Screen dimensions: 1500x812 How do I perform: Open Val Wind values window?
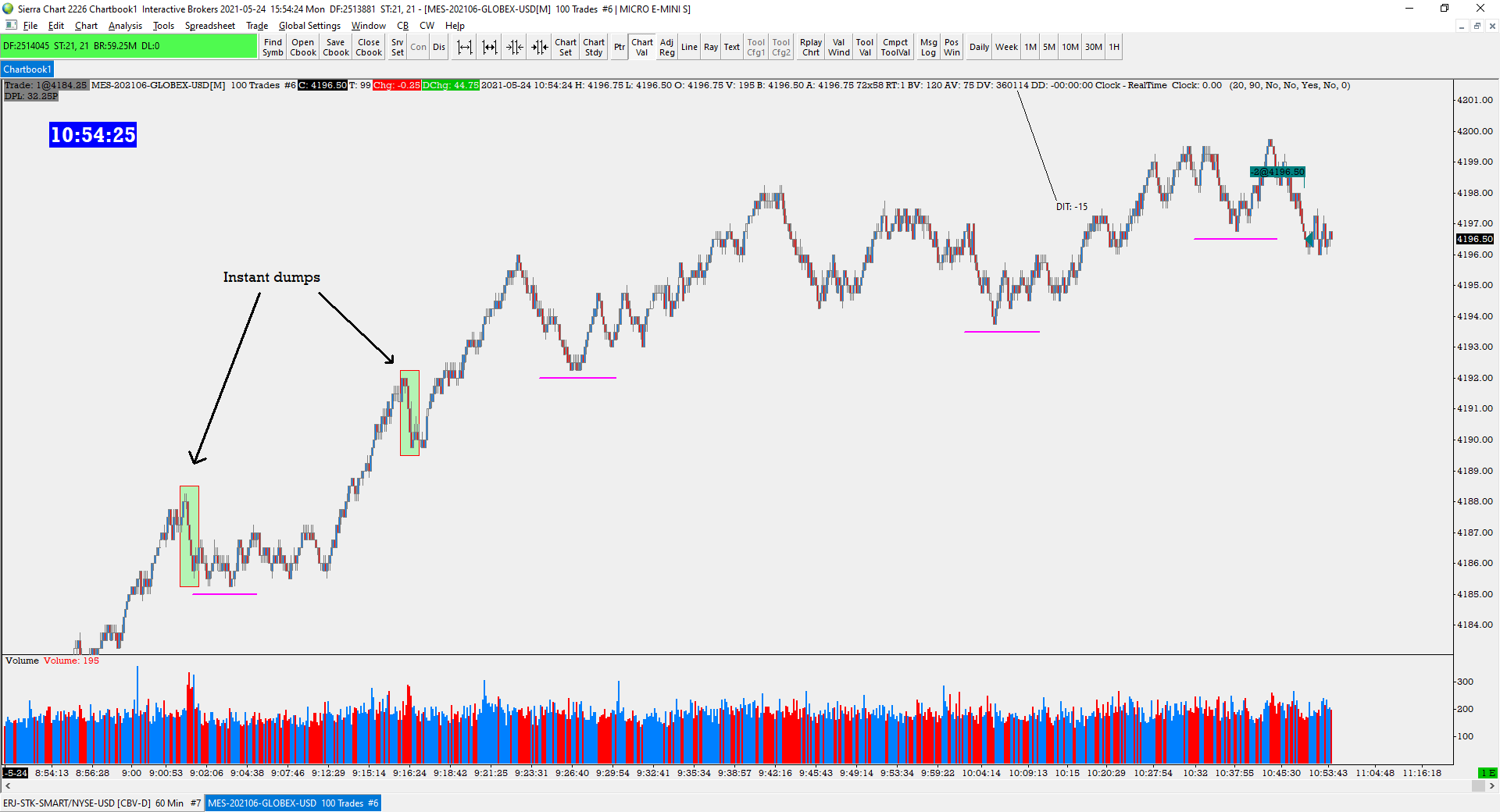839,47
